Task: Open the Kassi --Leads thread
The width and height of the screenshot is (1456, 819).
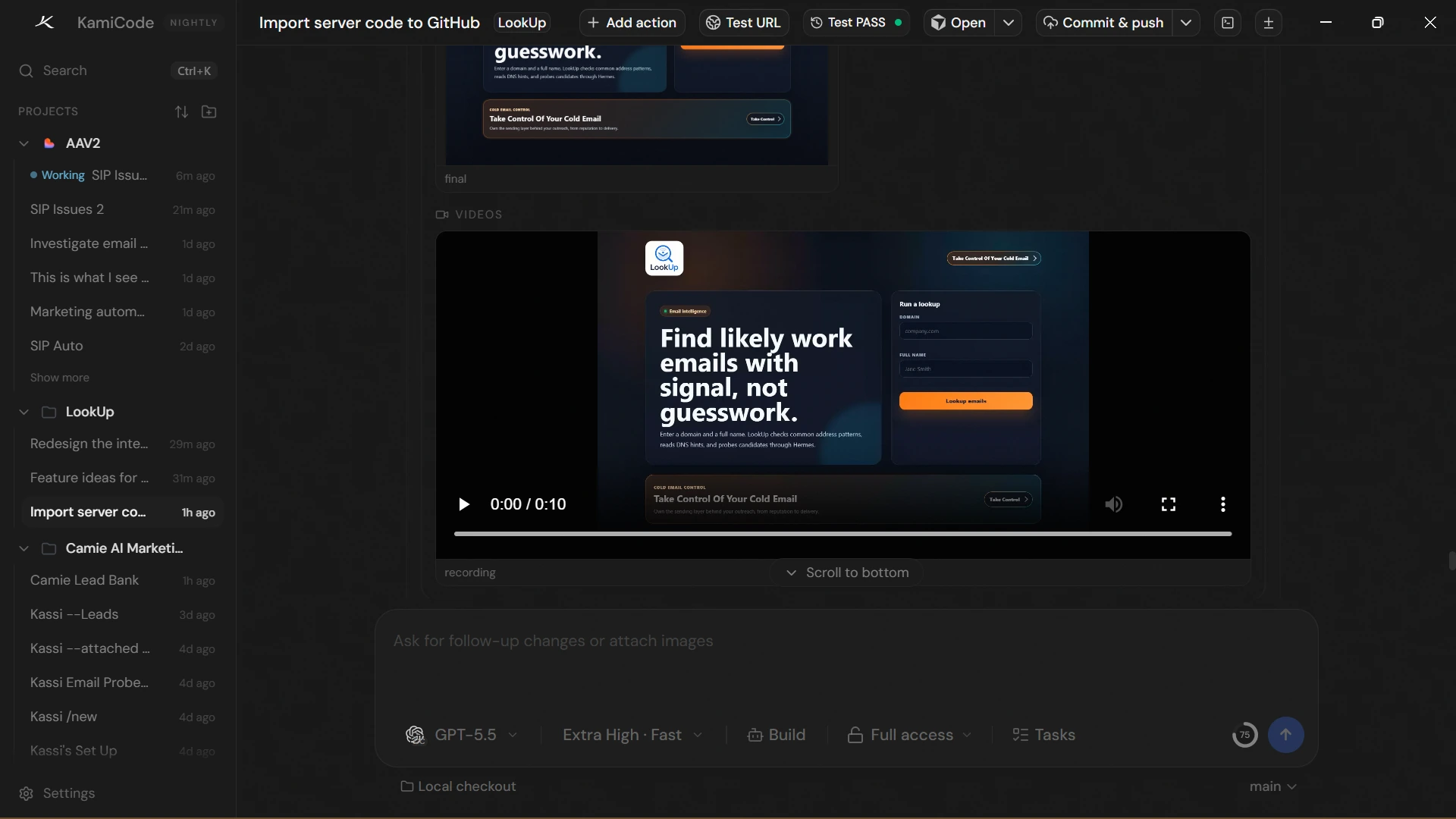Action: point(121,614)
